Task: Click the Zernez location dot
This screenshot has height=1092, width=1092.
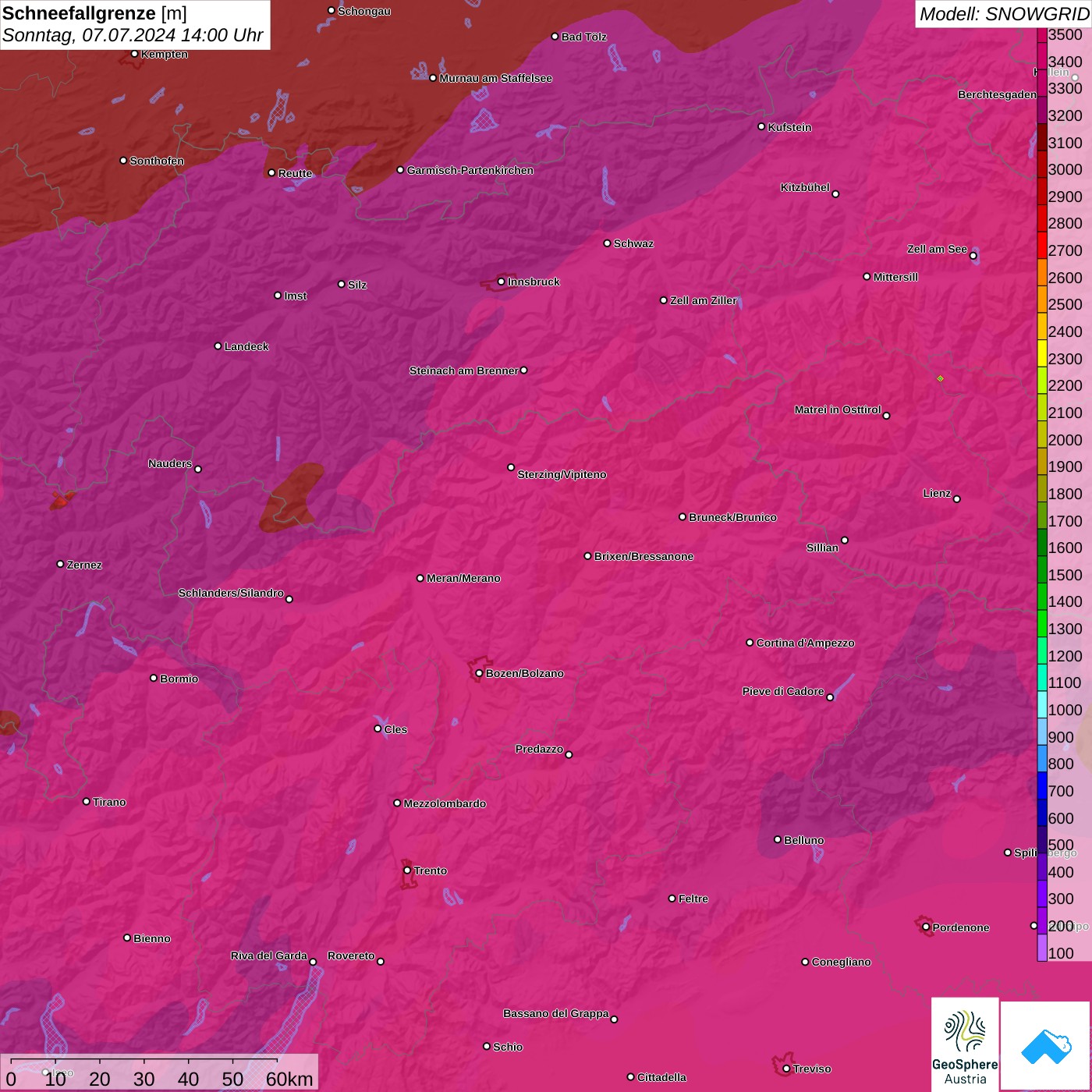Action: [x=60, y=564]
